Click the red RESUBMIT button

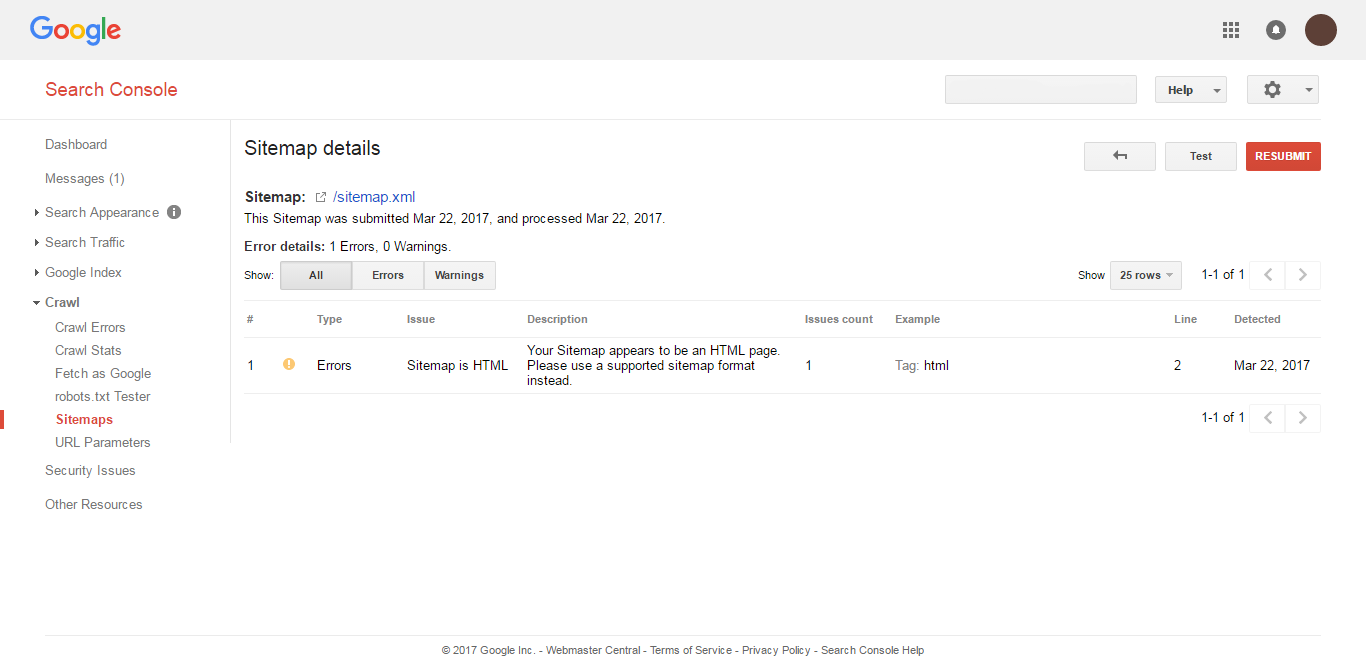1283,156
